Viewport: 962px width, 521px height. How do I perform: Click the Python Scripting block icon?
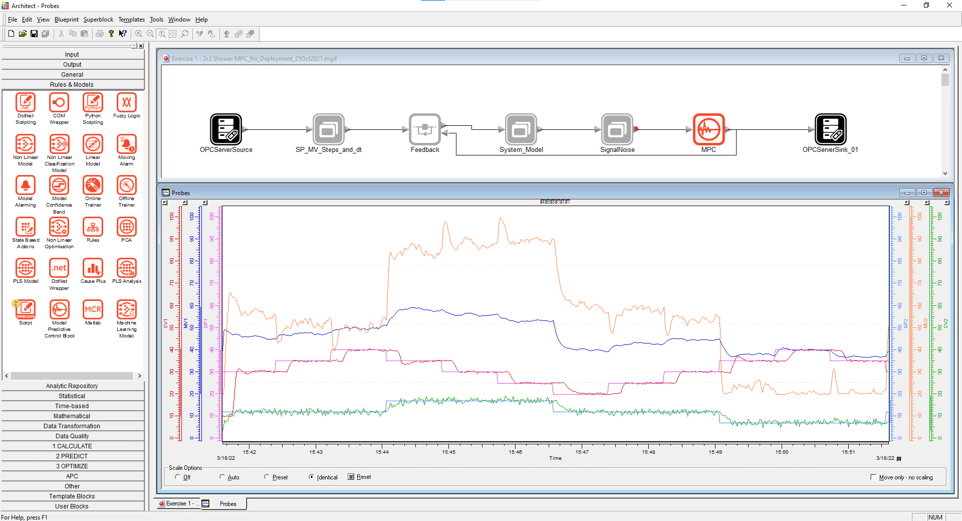pyautogui.click(x=92, y=103)
